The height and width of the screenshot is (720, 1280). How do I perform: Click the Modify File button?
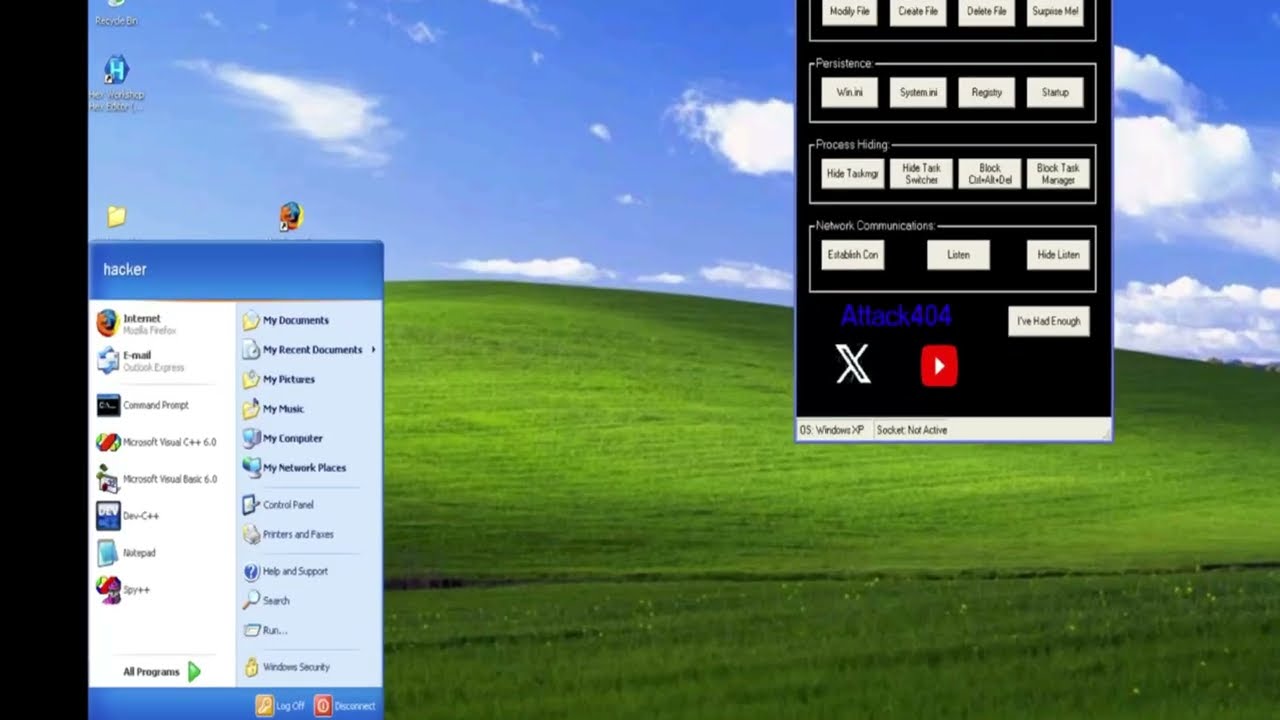850,11
